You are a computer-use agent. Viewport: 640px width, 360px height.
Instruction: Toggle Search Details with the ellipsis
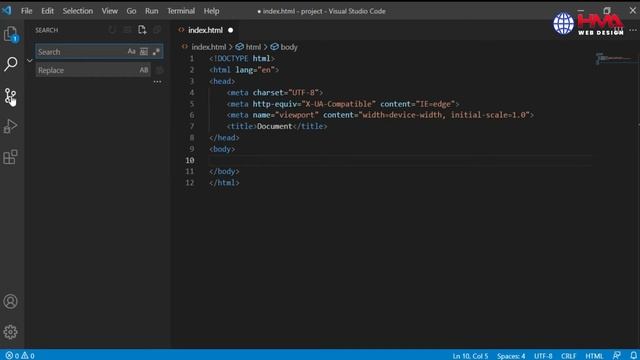157,82
